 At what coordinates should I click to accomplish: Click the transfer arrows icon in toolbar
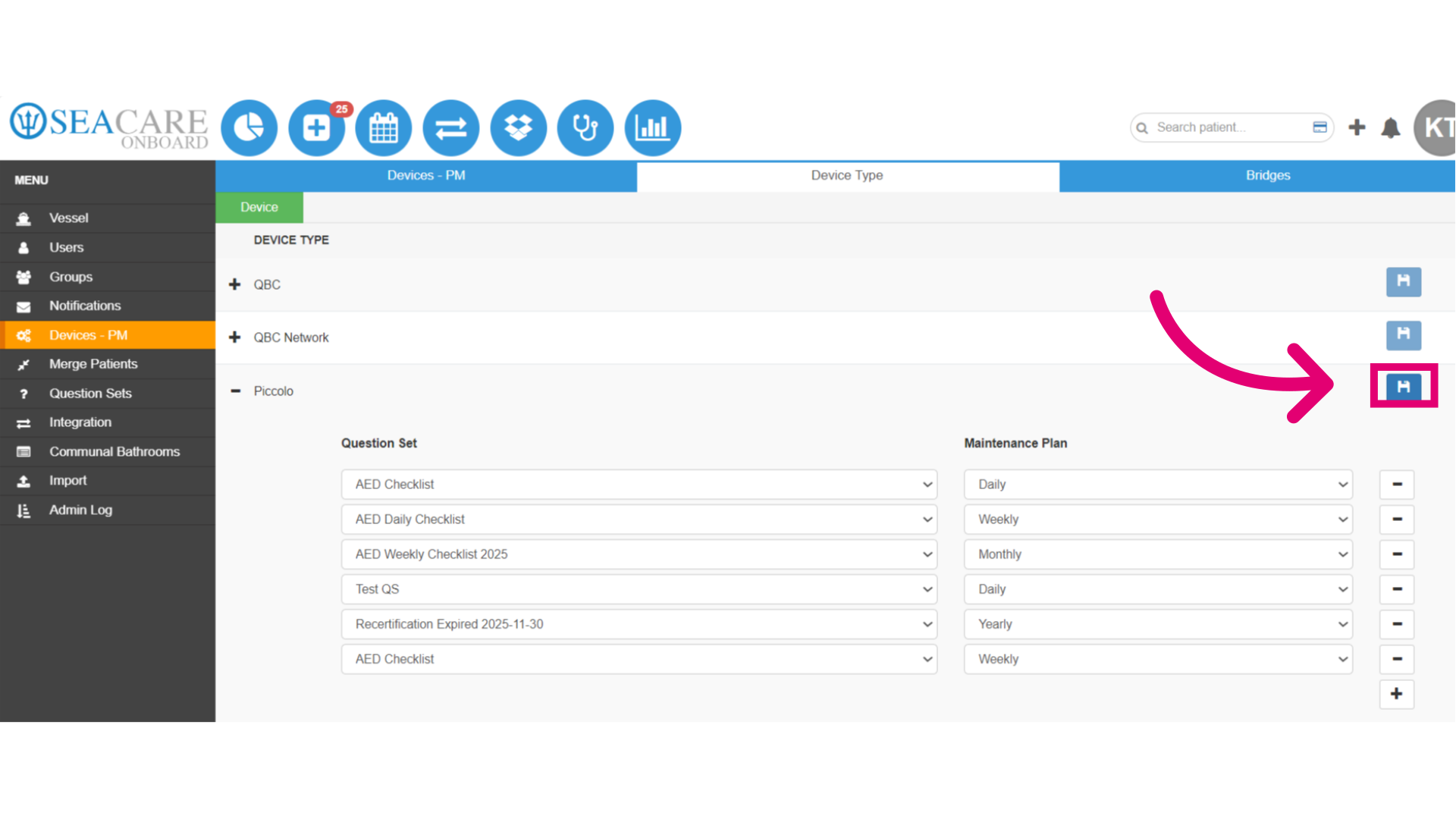tap(451, 127)
